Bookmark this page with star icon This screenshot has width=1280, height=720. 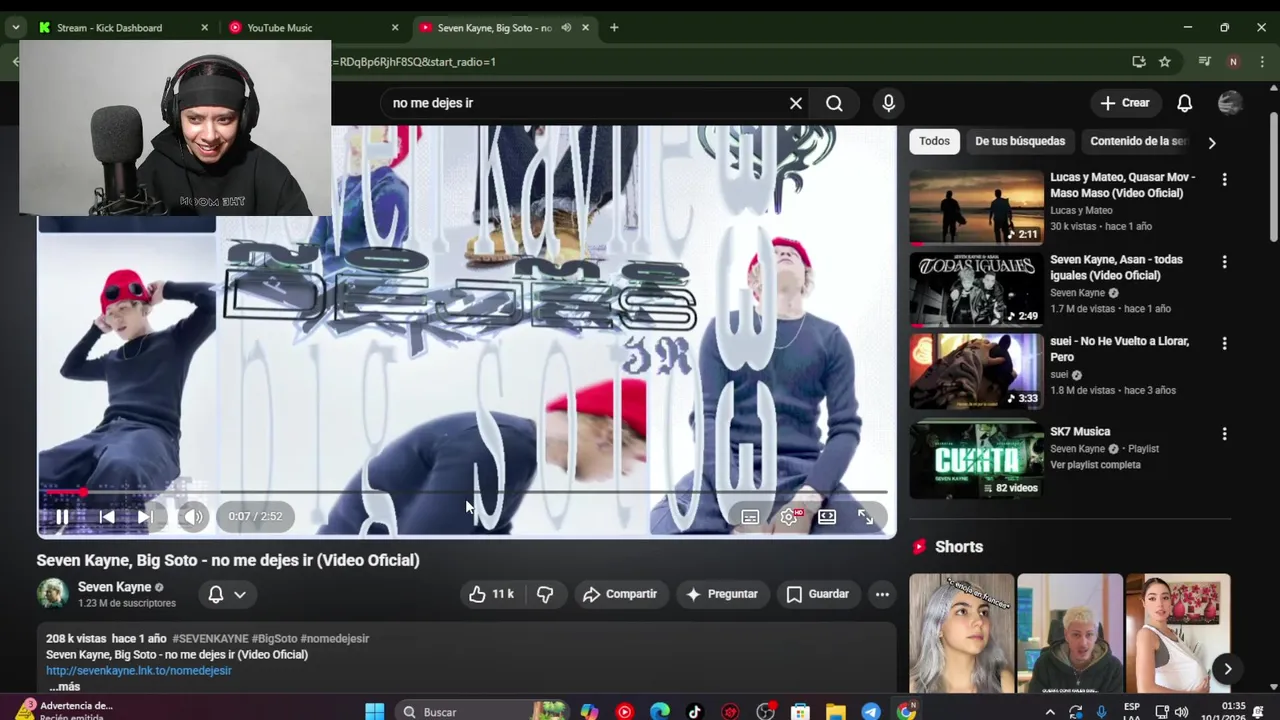[x=1165, y=62]
